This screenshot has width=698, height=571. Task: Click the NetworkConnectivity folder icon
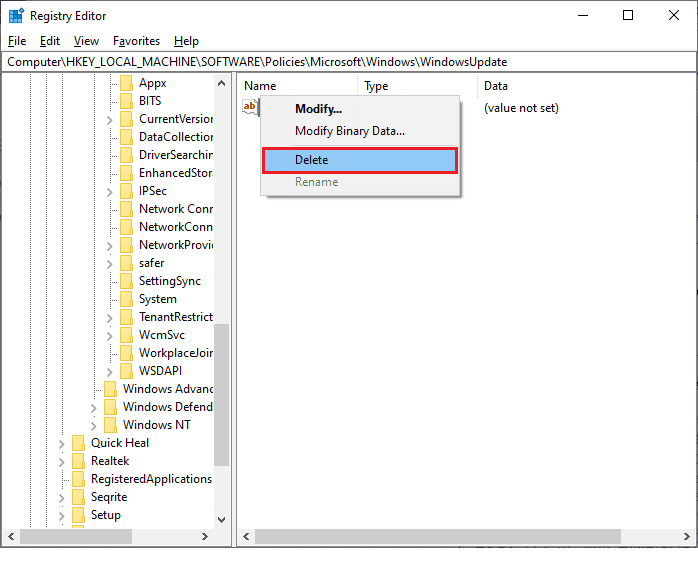point(126,227)
